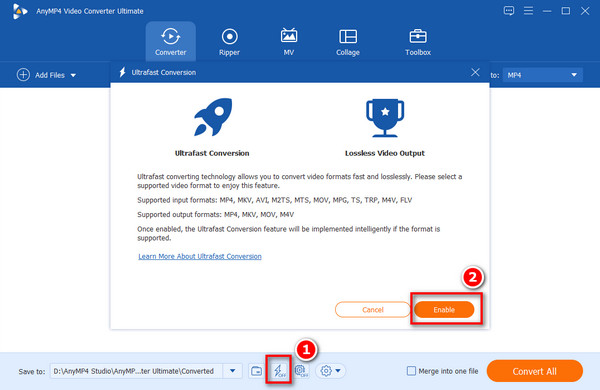Click the Supported input formats text
This screenshot has height=390, width=600.
[x=274, y=200]
